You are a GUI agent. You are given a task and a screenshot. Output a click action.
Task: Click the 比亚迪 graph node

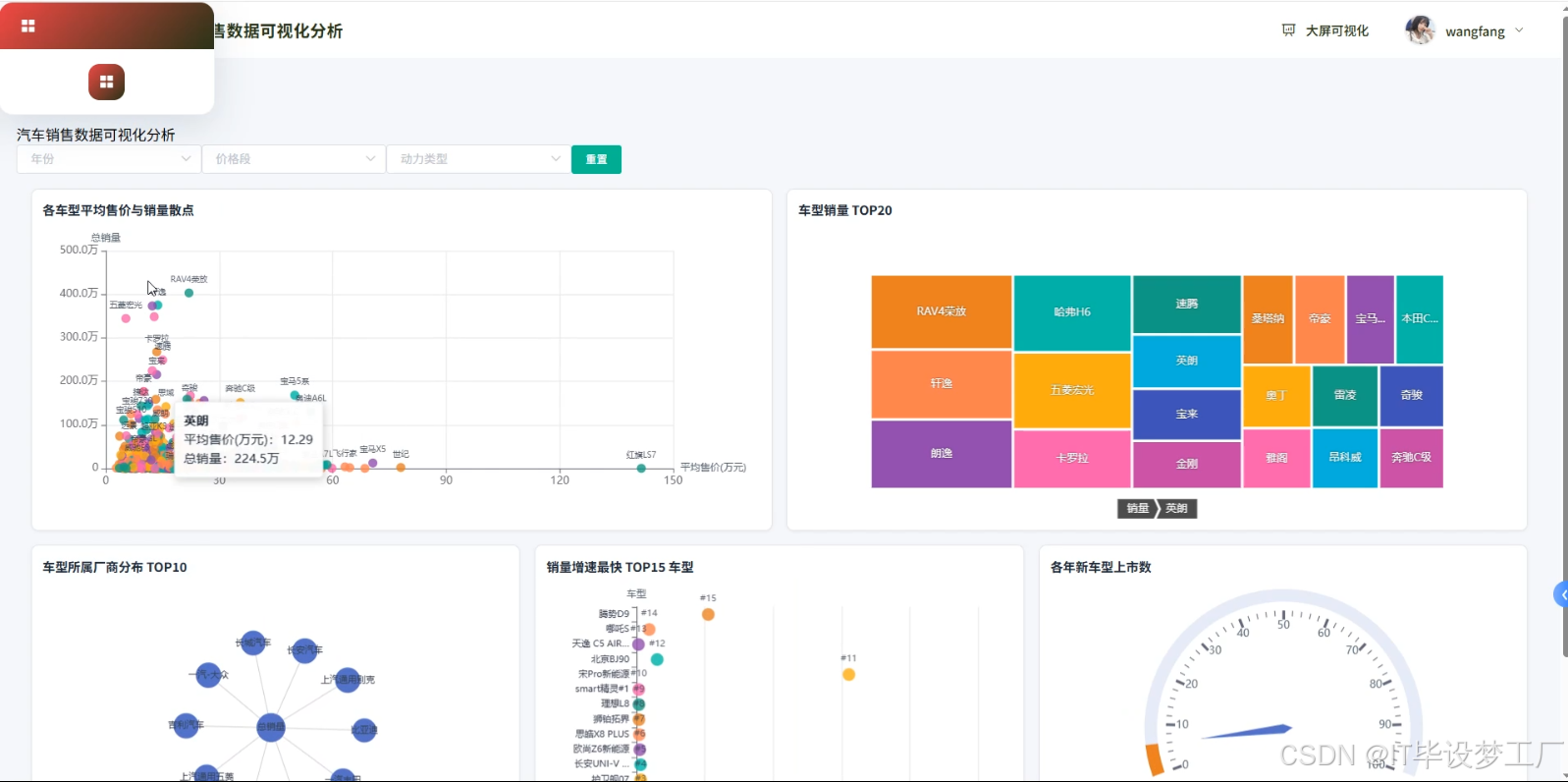pos(364,730)
